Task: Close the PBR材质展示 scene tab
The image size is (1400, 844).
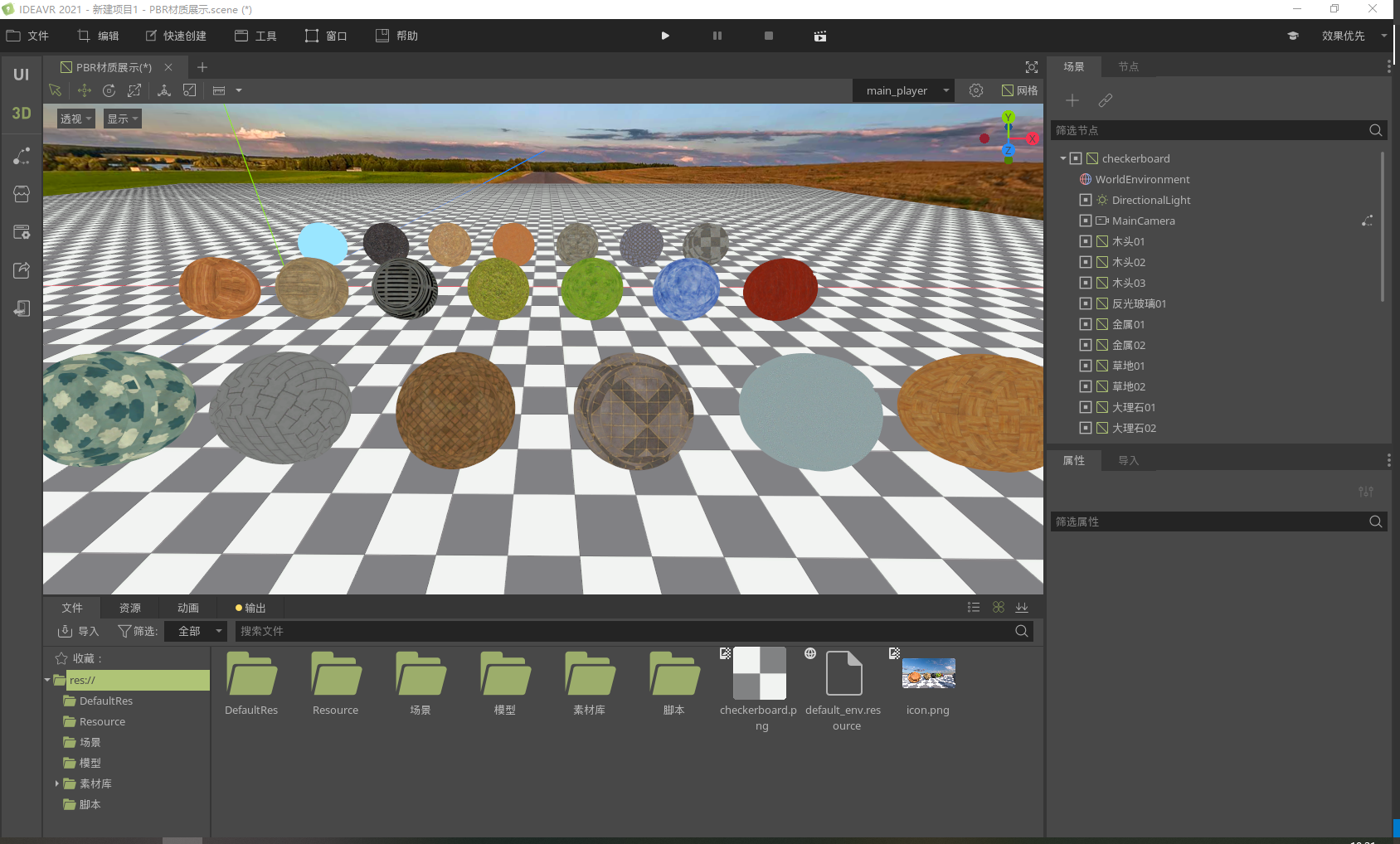Action: (168, 67)
